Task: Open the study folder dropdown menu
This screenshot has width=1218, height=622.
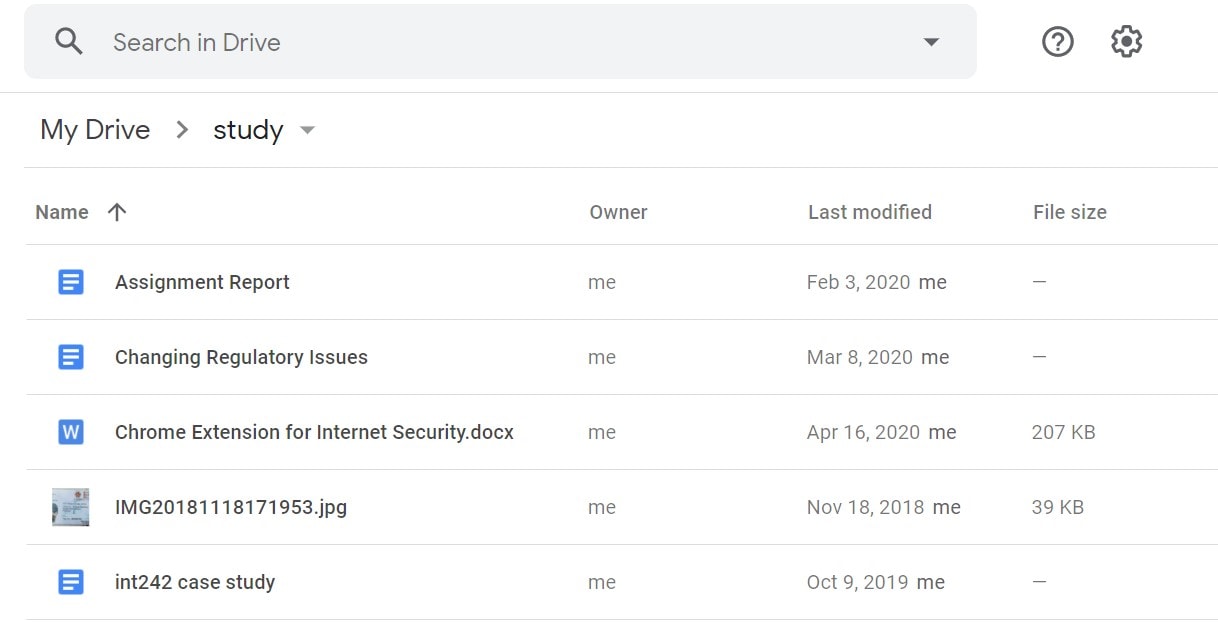Action: 307,130
